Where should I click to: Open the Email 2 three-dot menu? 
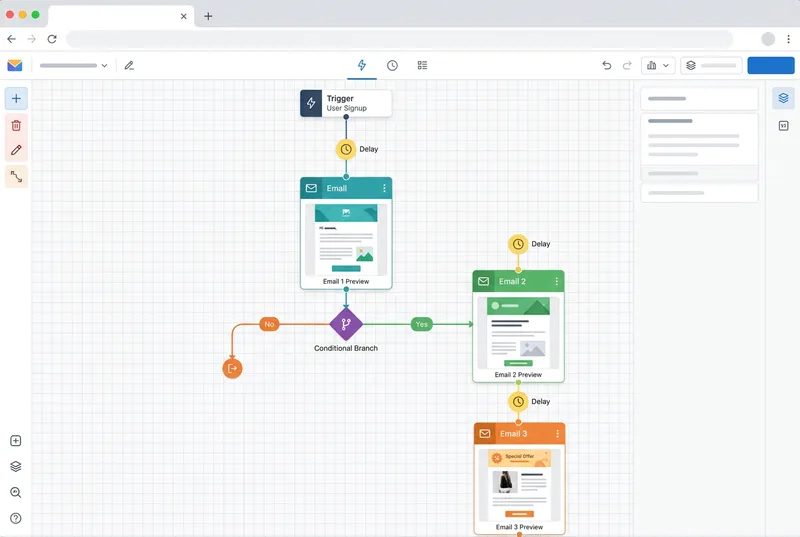(557, 282)
